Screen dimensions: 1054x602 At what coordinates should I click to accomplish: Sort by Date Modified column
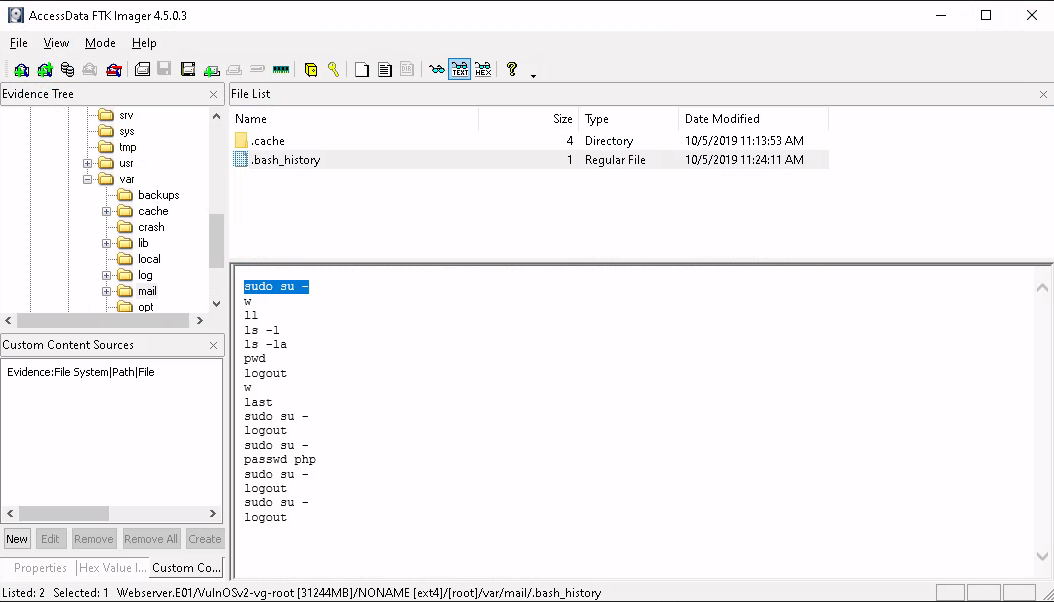tap(754, 119)
